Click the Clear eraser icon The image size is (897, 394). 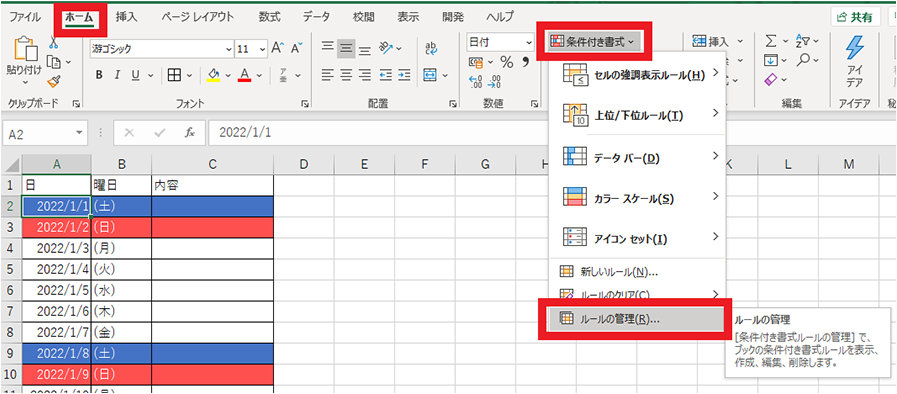(x=771, y=79)
